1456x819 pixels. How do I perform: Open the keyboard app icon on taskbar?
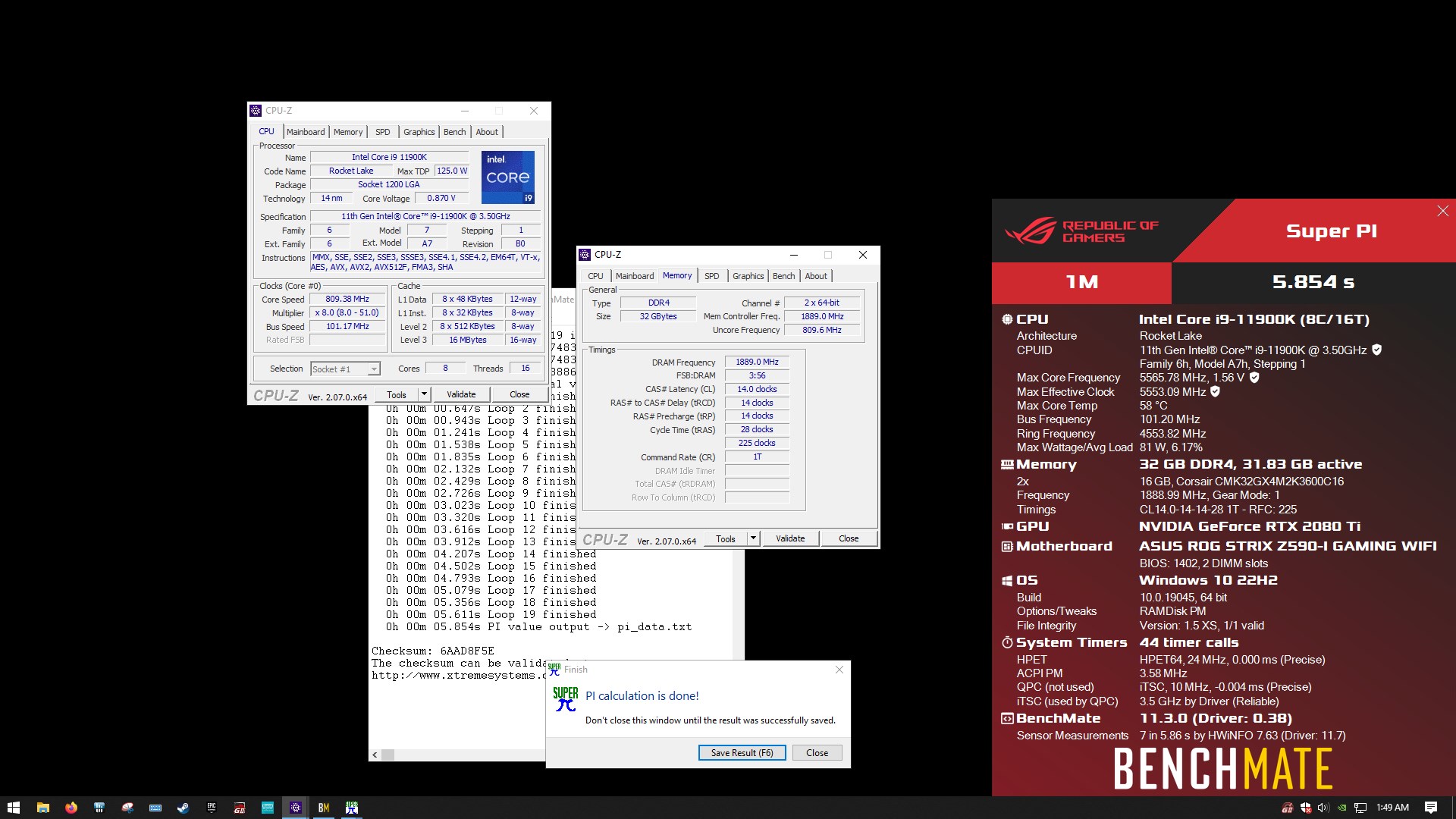tap(155, 808)
